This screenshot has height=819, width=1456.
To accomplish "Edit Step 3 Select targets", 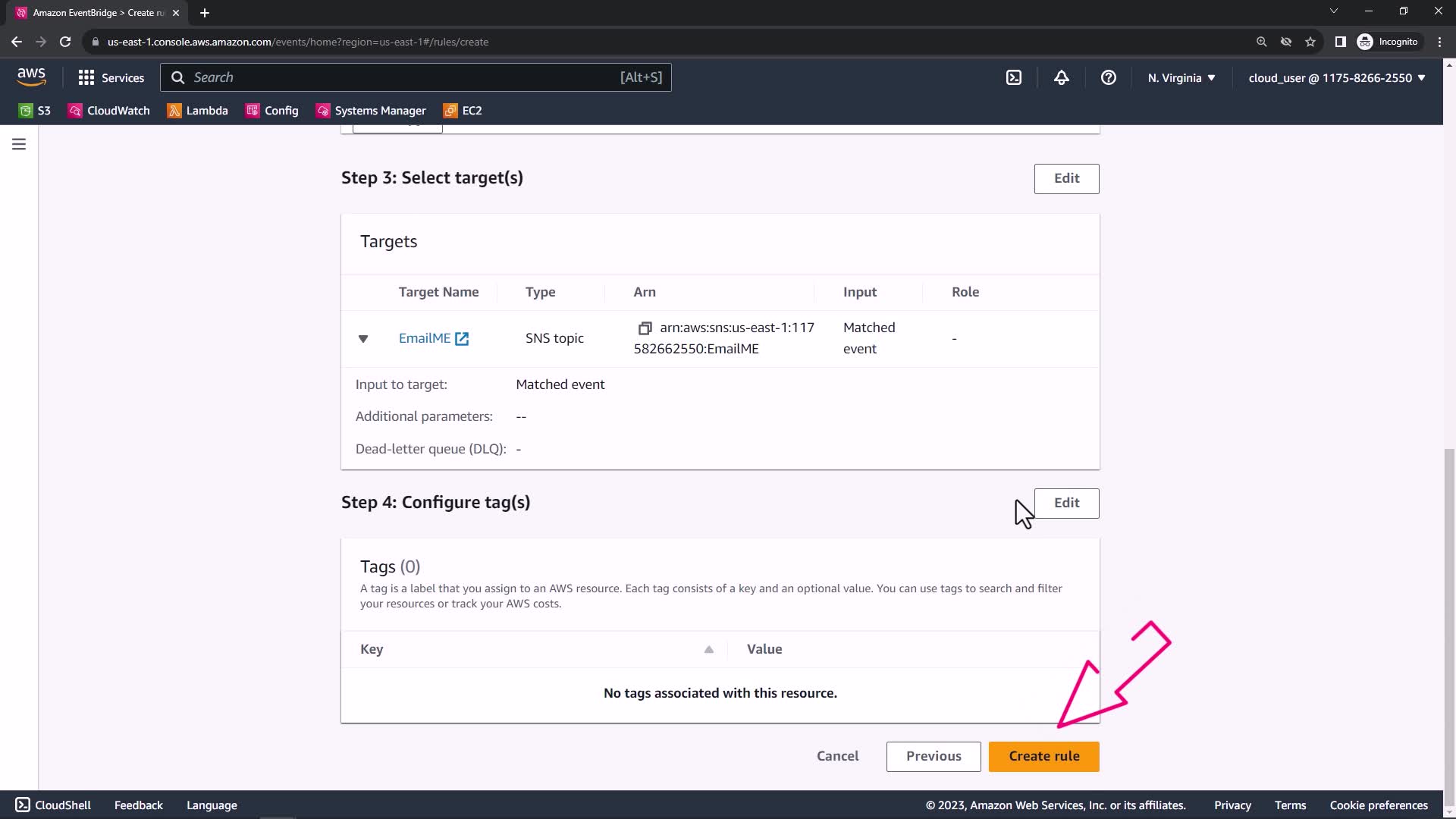I will tap(1065, 178).
